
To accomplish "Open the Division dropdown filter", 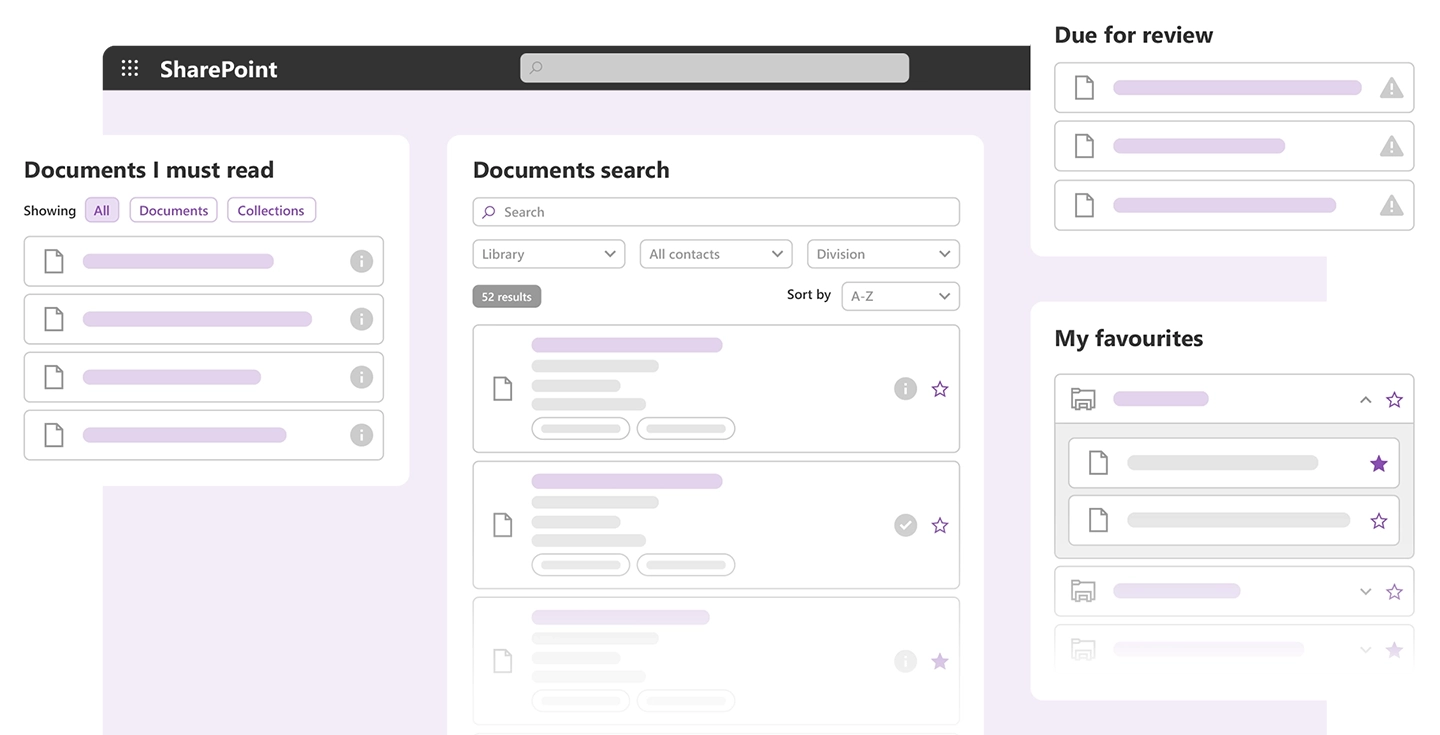I will coord(883,254).
